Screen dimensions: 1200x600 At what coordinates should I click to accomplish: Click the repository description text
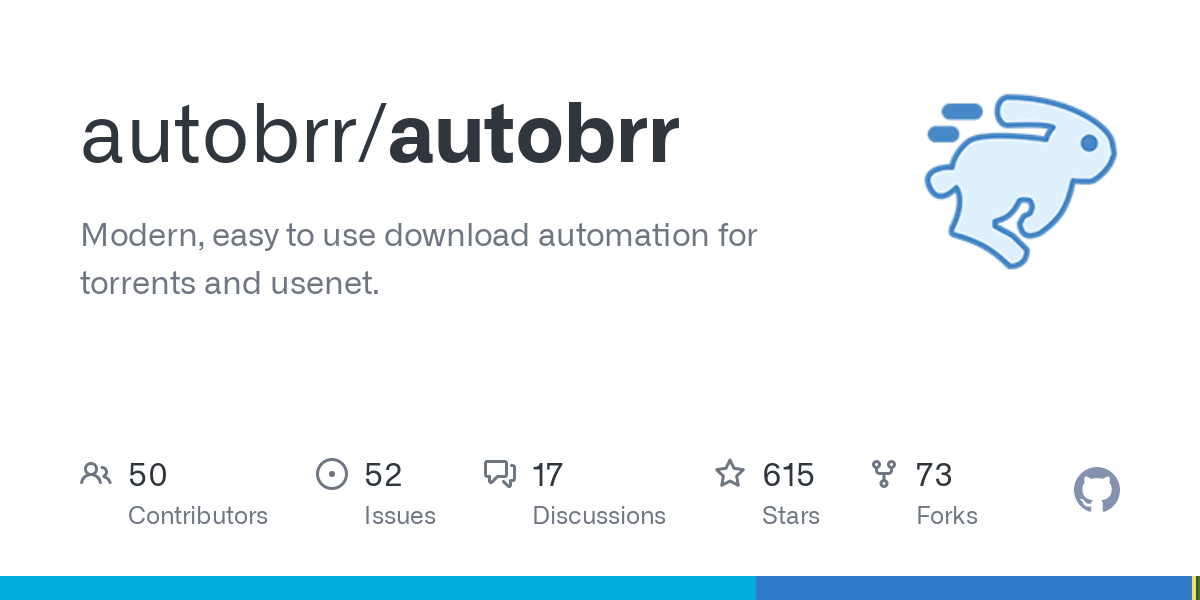click(419, 259)
